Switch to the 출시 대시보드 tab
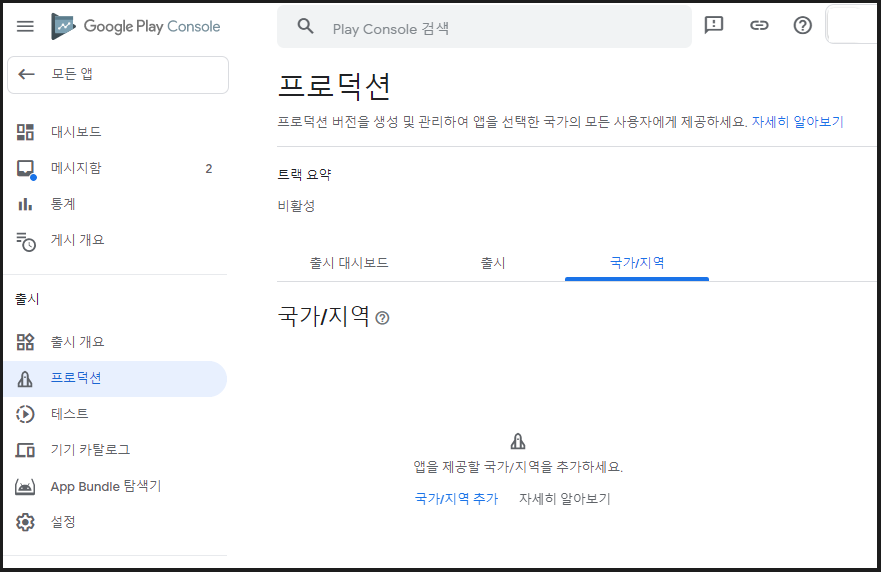Viewport: 881px width, 572px height. (x=349, y=263)
